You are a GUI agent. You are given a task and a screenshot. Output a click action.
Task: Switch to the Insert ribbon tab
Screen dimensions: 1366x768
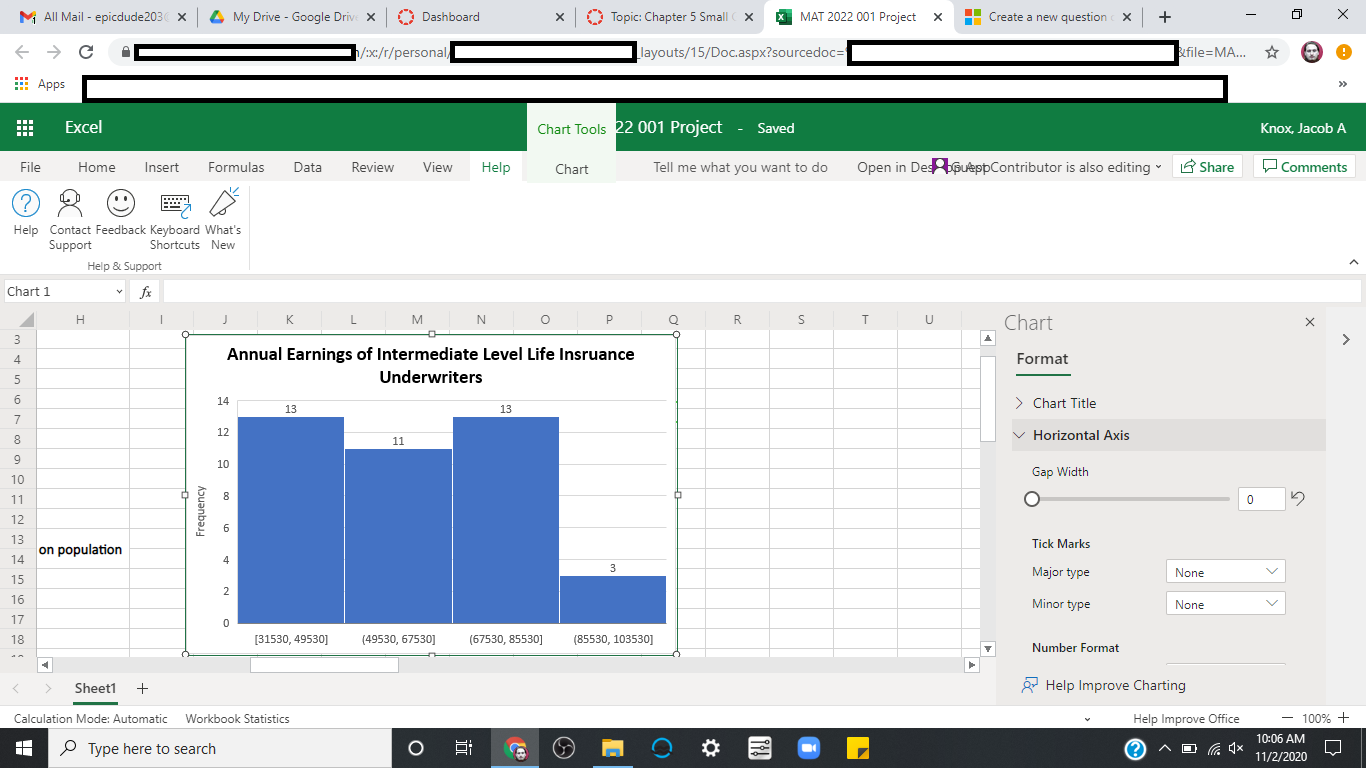pyautogui.click(x=162, y=167)
